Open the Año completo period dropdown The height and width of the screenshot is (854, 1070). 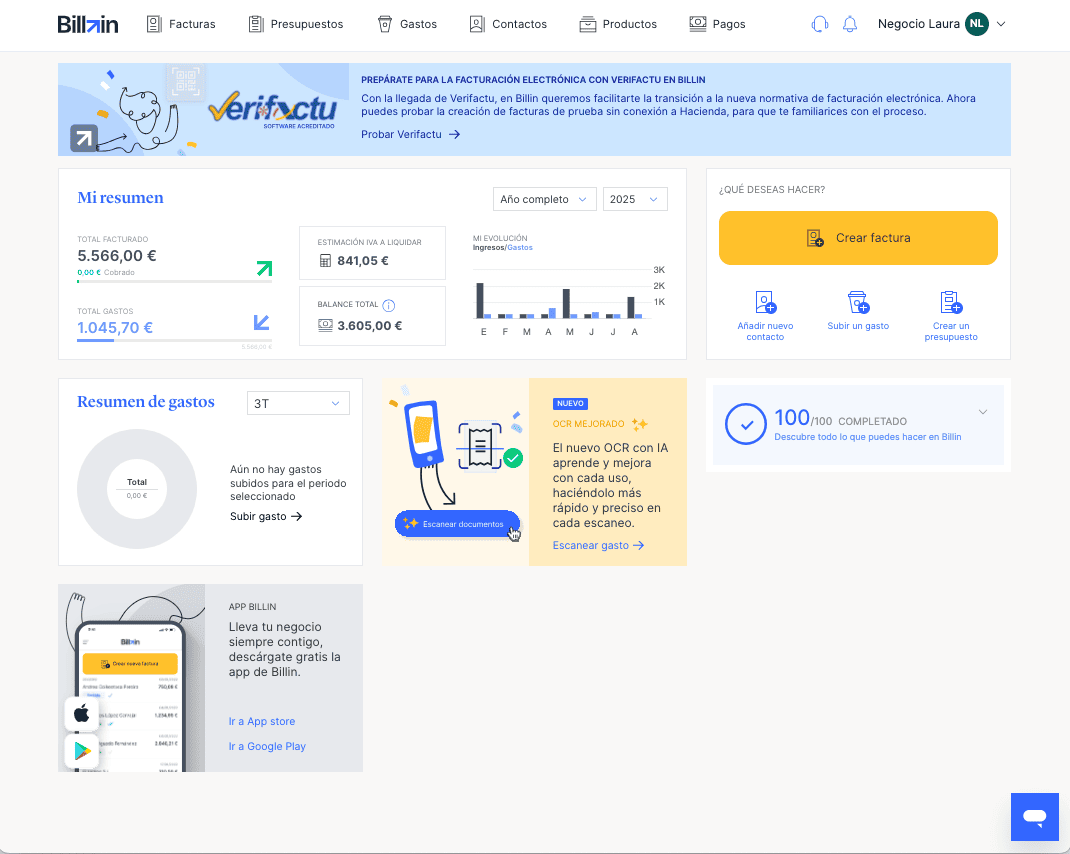[545, 199]
